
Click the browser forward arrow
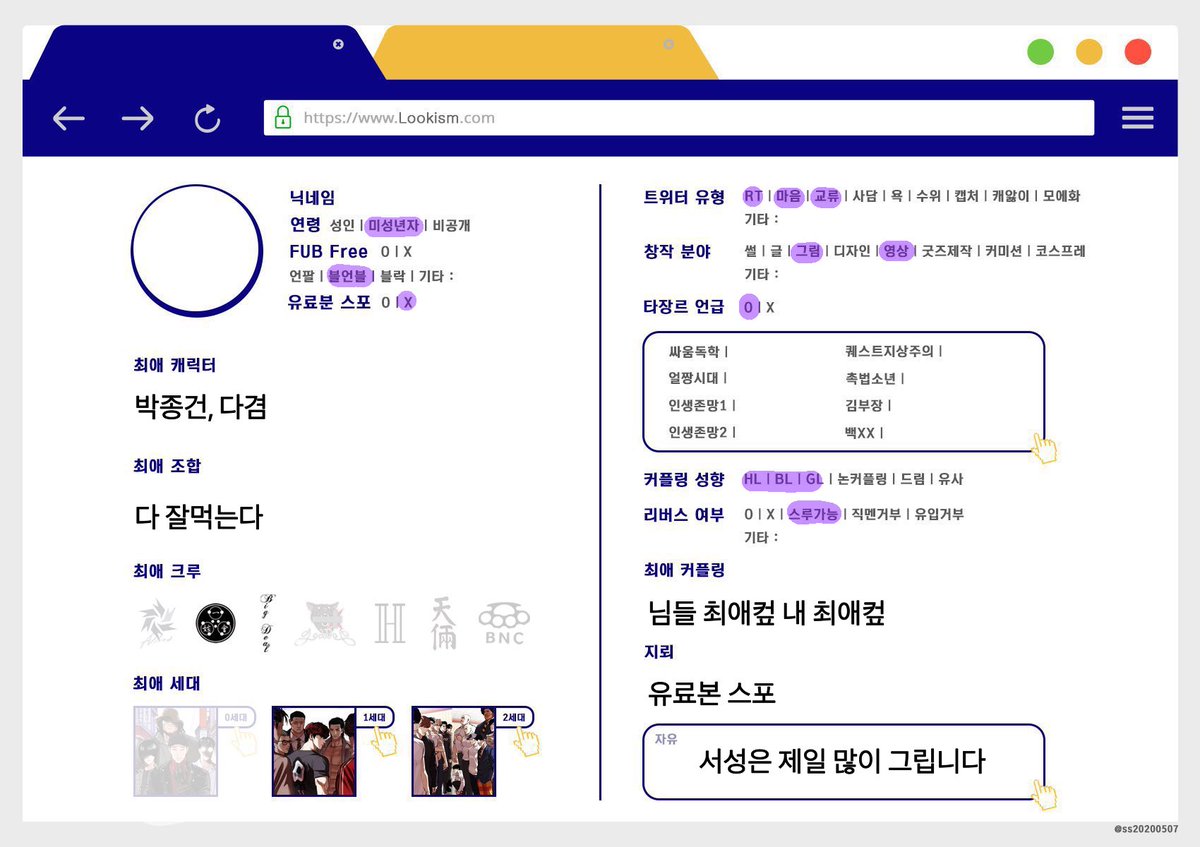click(137, 119)
